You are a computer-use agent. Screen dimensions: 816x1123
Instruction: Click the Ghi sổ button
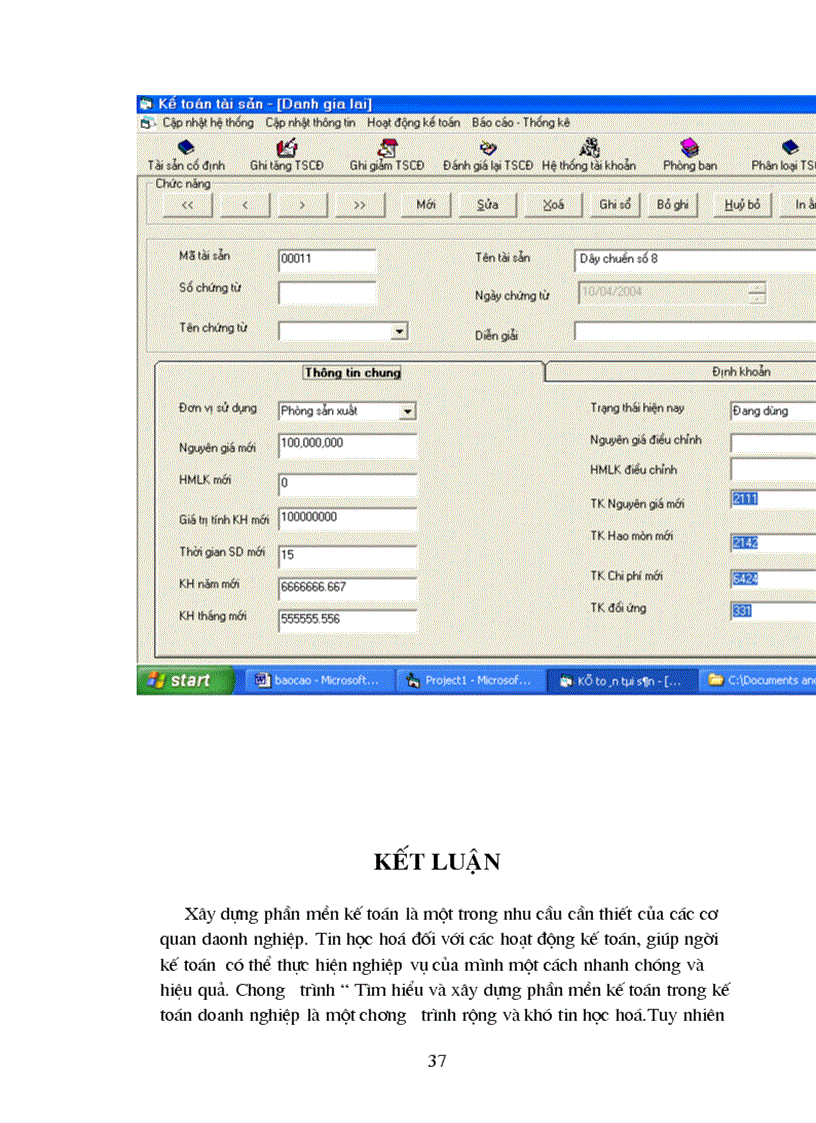pos(615,204)
